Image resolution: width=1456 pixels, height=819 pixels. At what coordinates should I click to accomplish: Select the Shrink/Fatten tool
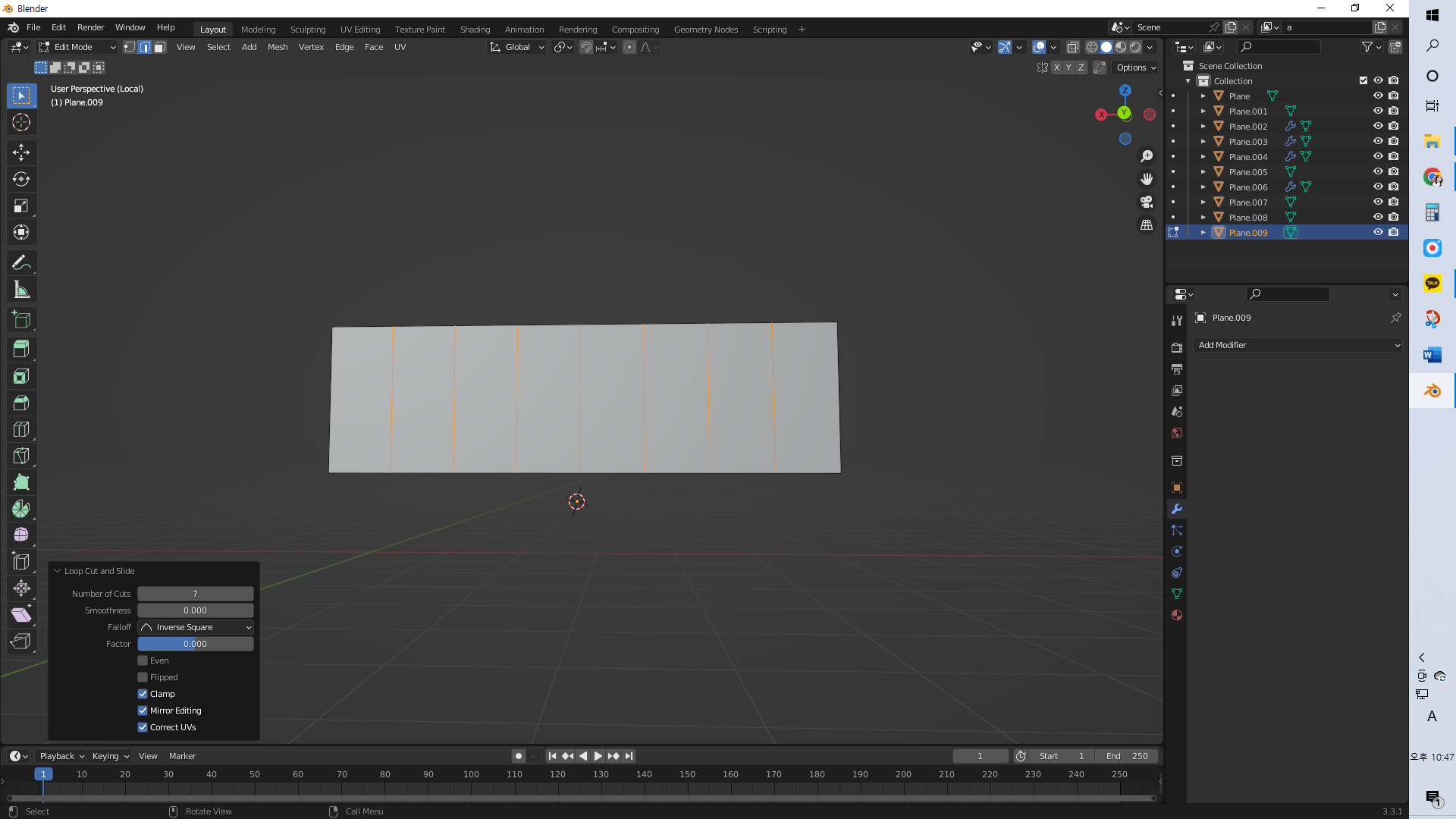click(21, 588)
